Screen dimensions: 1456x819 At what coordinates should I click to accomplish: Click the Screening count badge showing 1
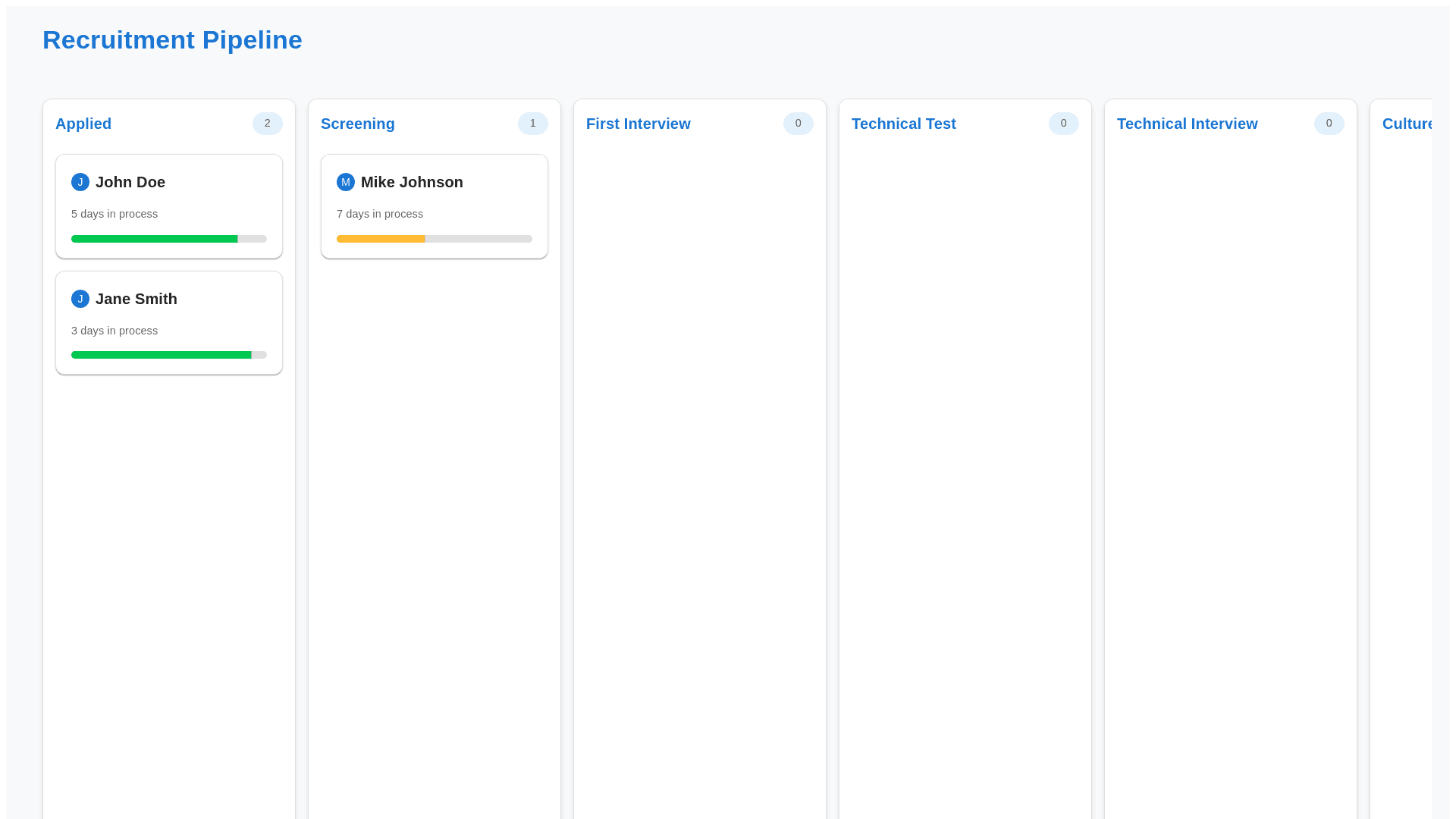point(532,124)
